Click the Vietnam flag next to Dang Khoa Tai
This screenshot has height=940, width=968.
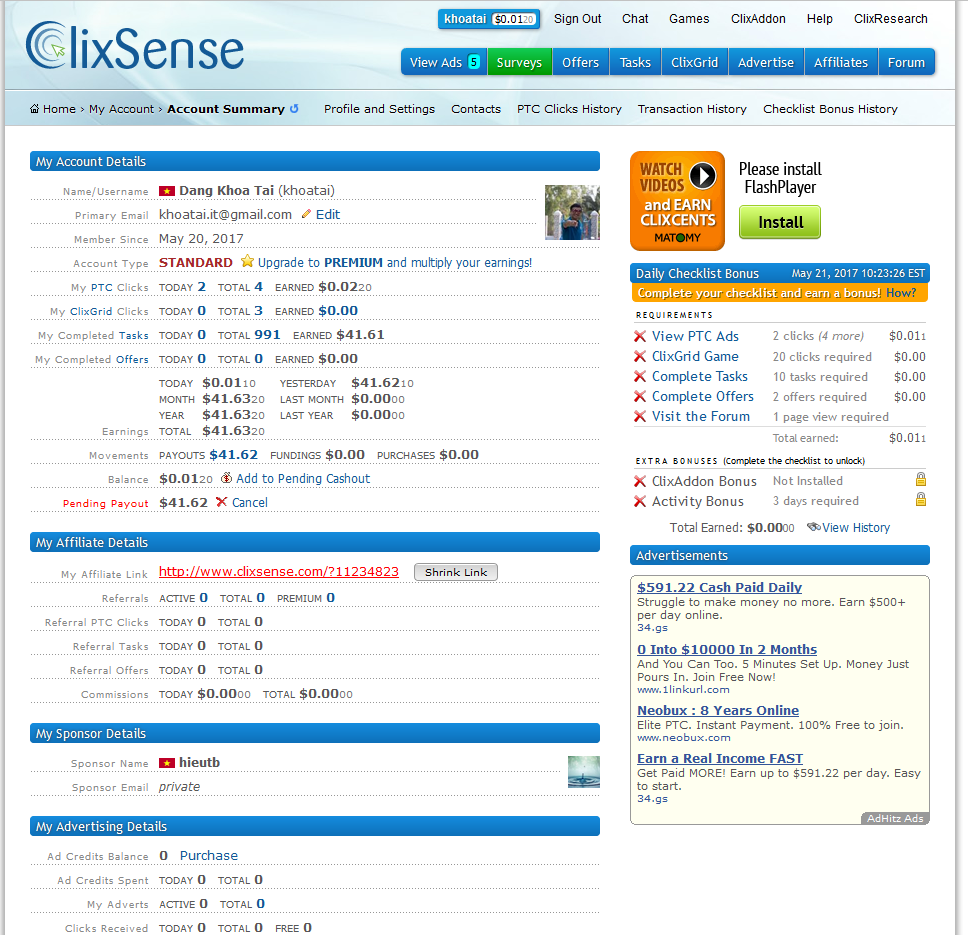pos(167,191)
